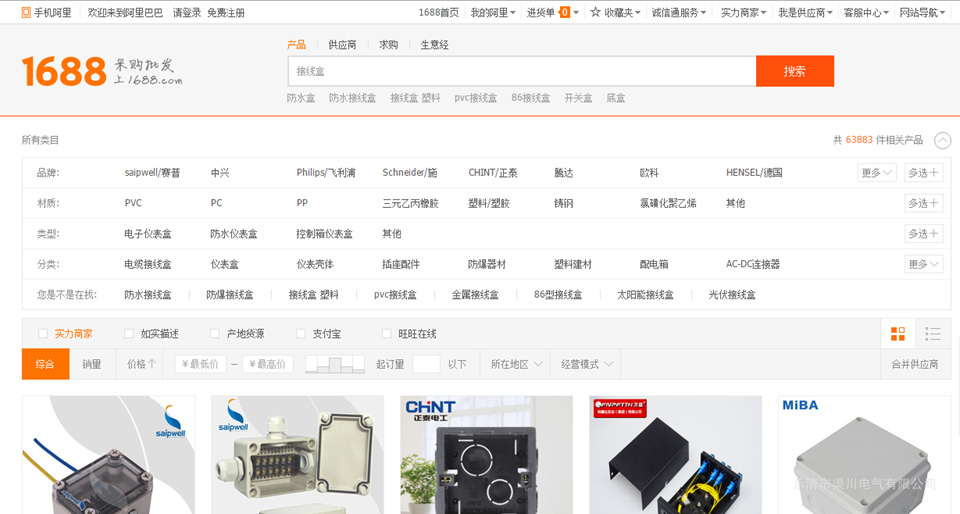Image resolution: width=960 pixels, height=514 pixels.
Task: Check the 如实描述 filter
Action: pyautogui.click(x=129, y=334)
